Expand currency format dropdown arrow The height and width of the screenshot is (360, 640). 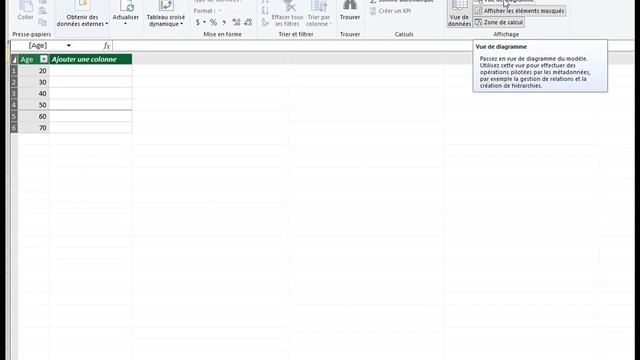pos(204,22)
